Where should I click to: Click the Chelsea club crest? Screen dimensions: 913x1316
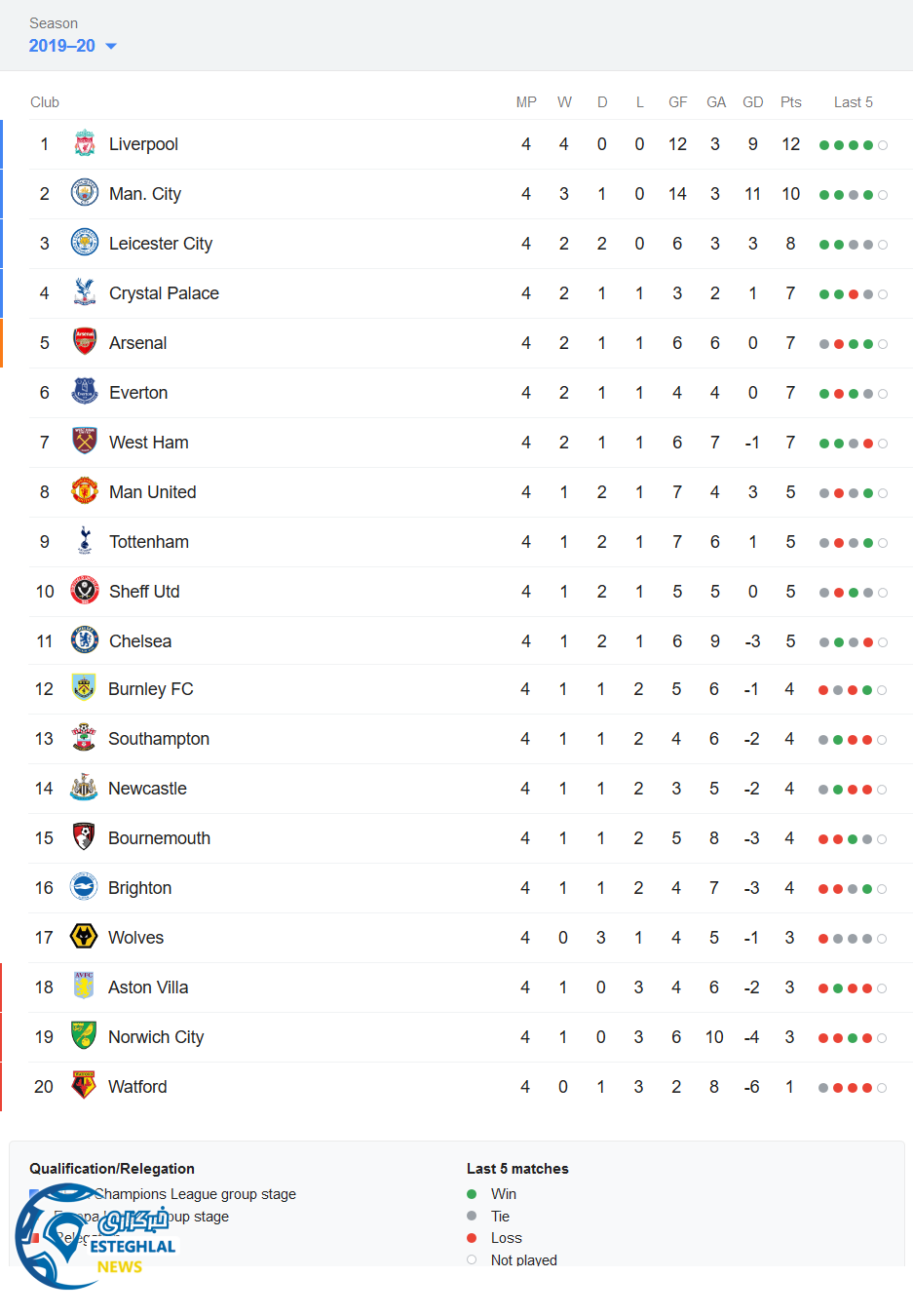click(x=85, y=640)
